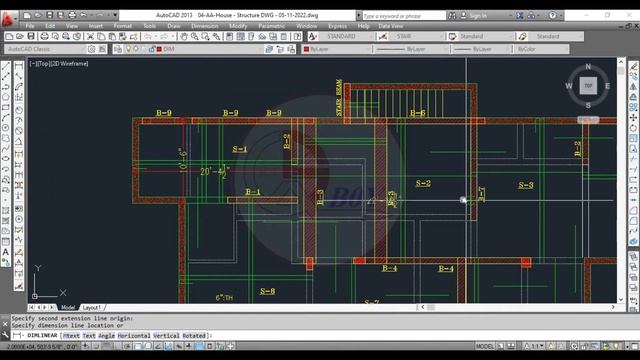Select the Erase tool in Modify toolbar
640x360 pixels.
(633, 66)
